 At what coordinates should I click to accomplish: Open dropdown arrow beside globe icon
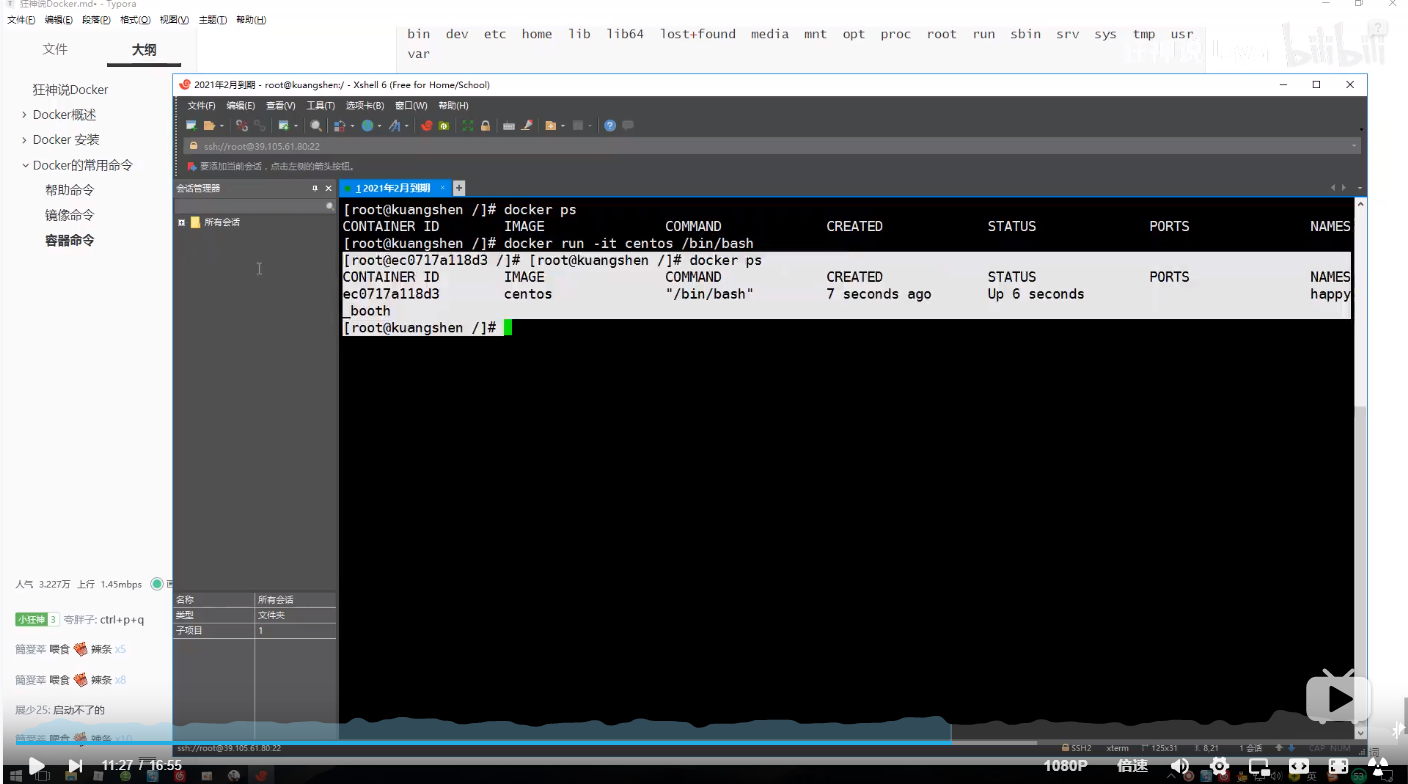point(379,126)
